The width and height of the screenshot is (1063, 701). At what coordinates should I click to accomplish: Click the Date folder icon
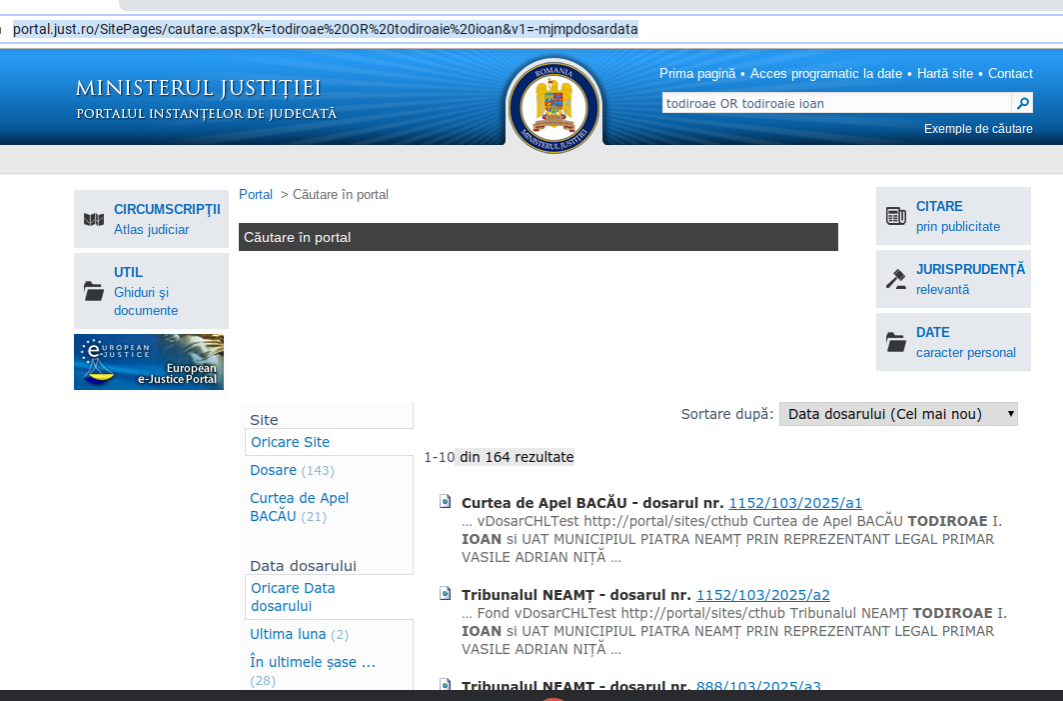pyautogui.click(x=896, y=342)
